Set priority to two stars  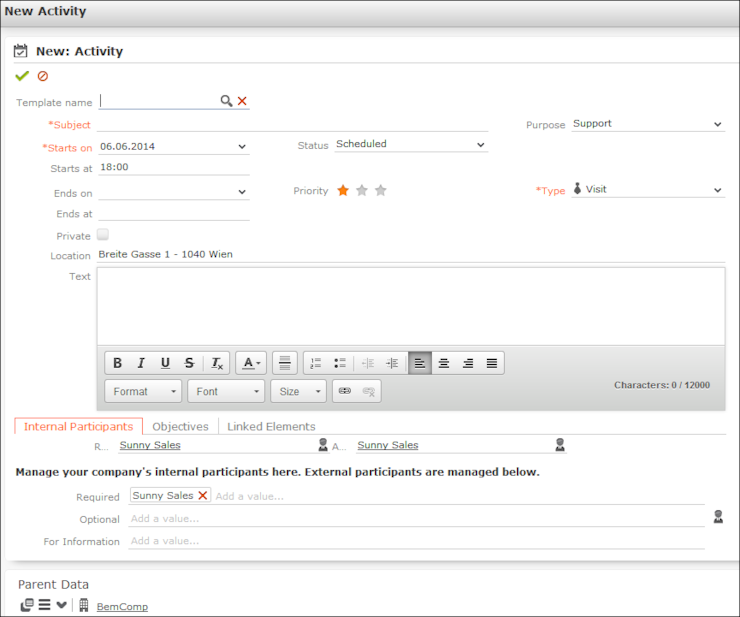[x=362, y=190]
